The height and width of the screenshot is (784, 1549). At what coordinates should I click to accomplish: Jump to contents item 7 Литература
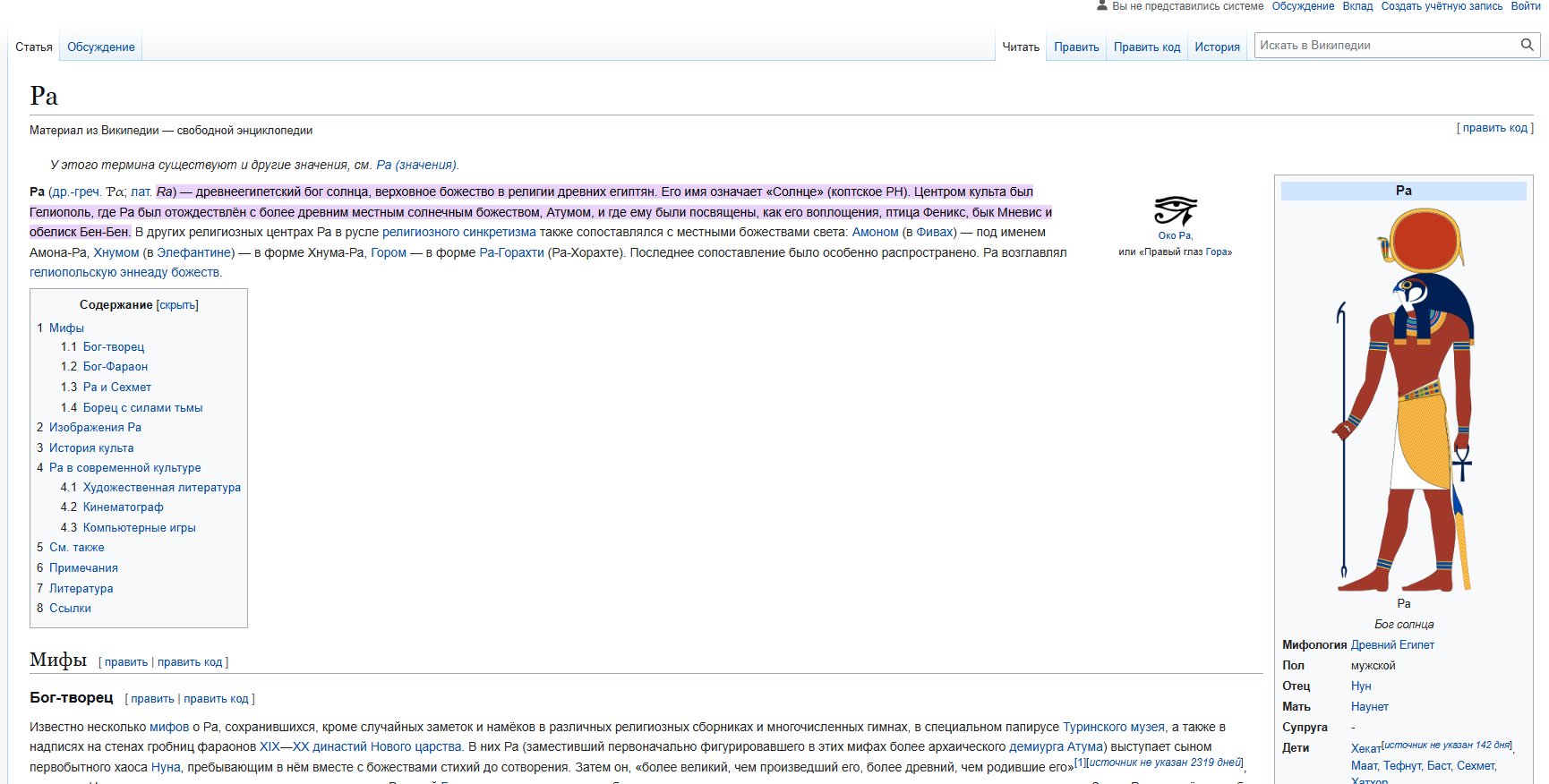[81, 589]
